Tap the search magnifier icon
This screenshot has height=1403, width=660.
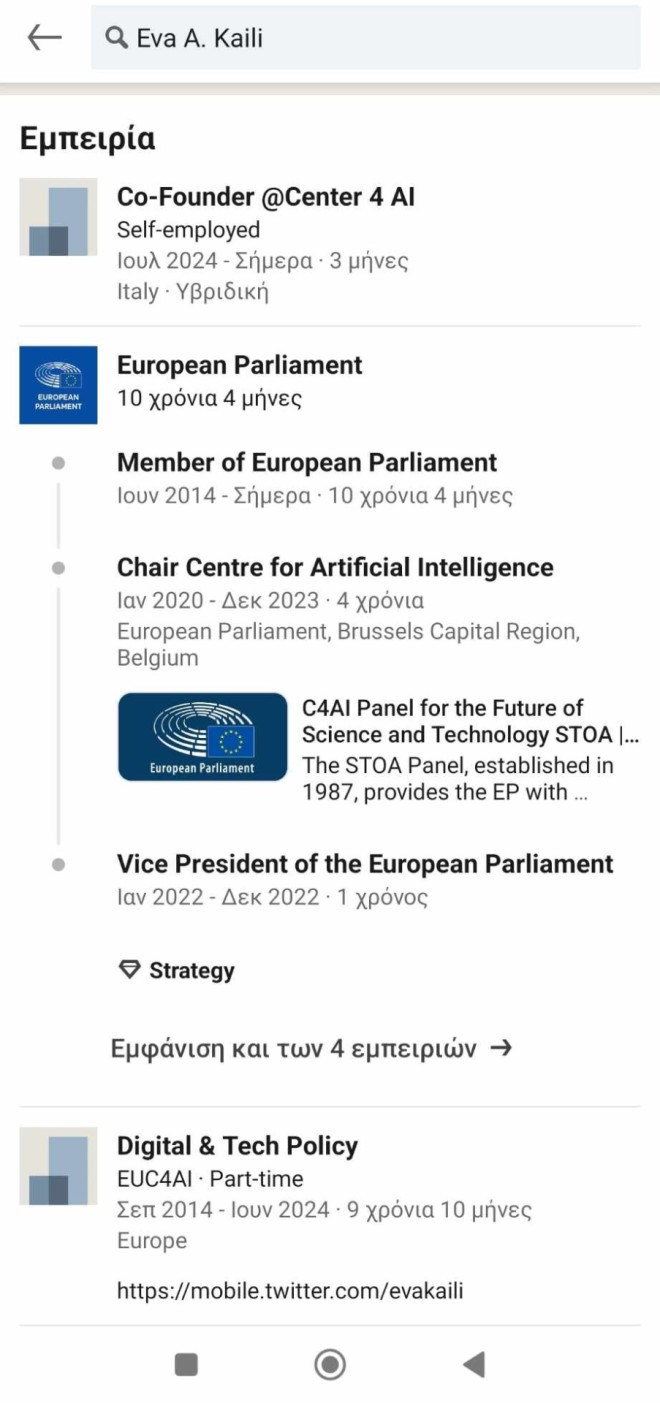116,38
